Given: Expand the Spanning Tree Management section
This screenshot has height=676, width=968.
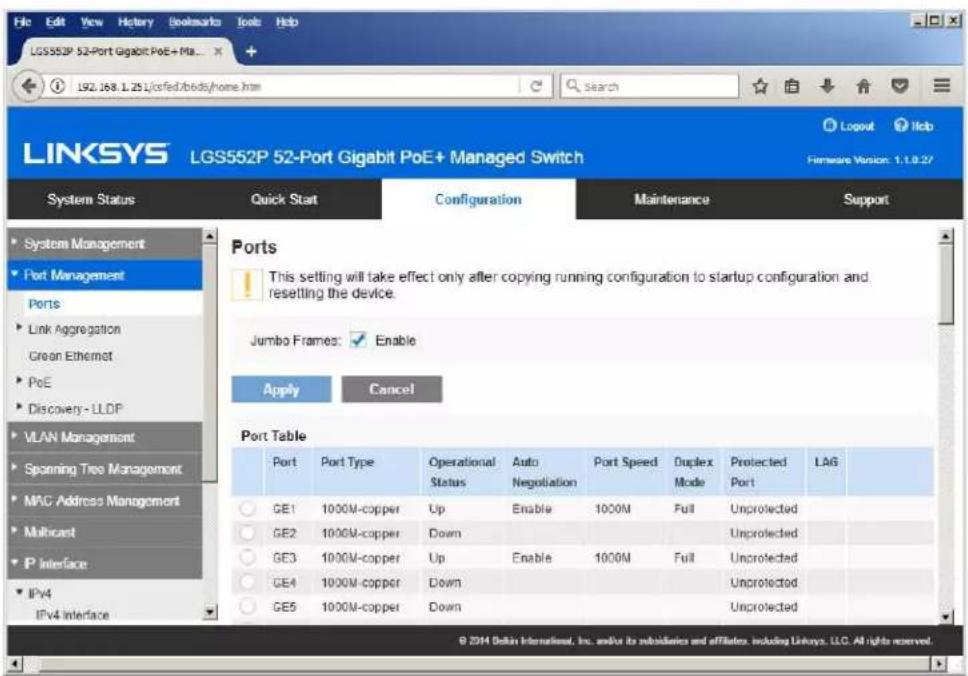Looking at the screenshot, I should point(104,469).
